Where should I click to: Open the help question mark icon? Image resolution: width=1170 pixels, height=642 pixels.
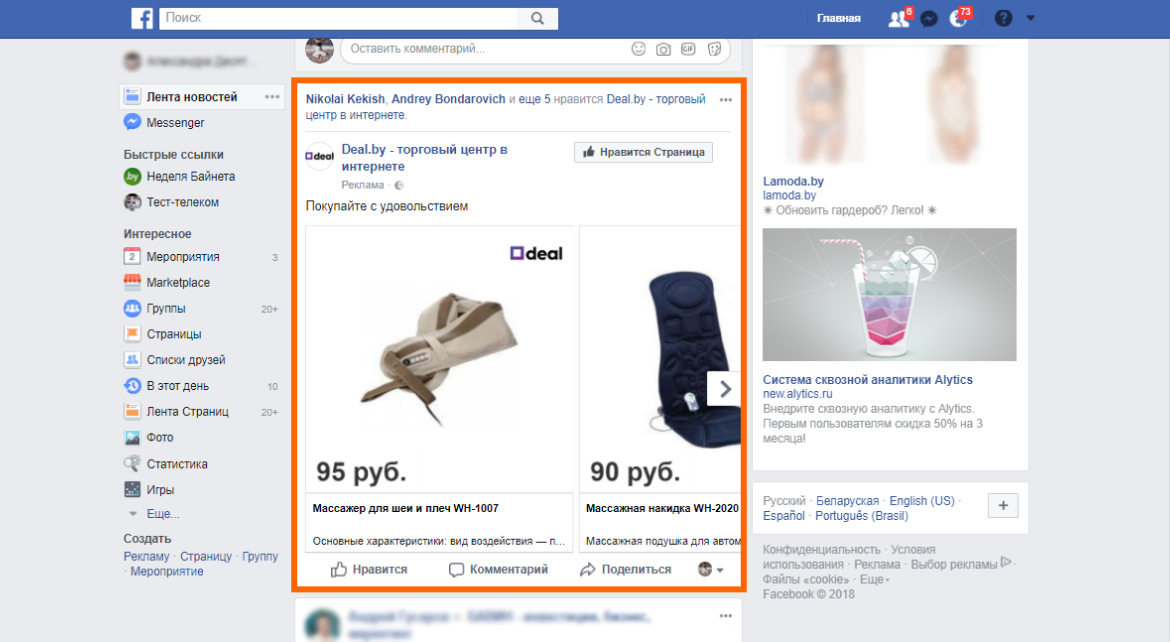coord(1004,18)
